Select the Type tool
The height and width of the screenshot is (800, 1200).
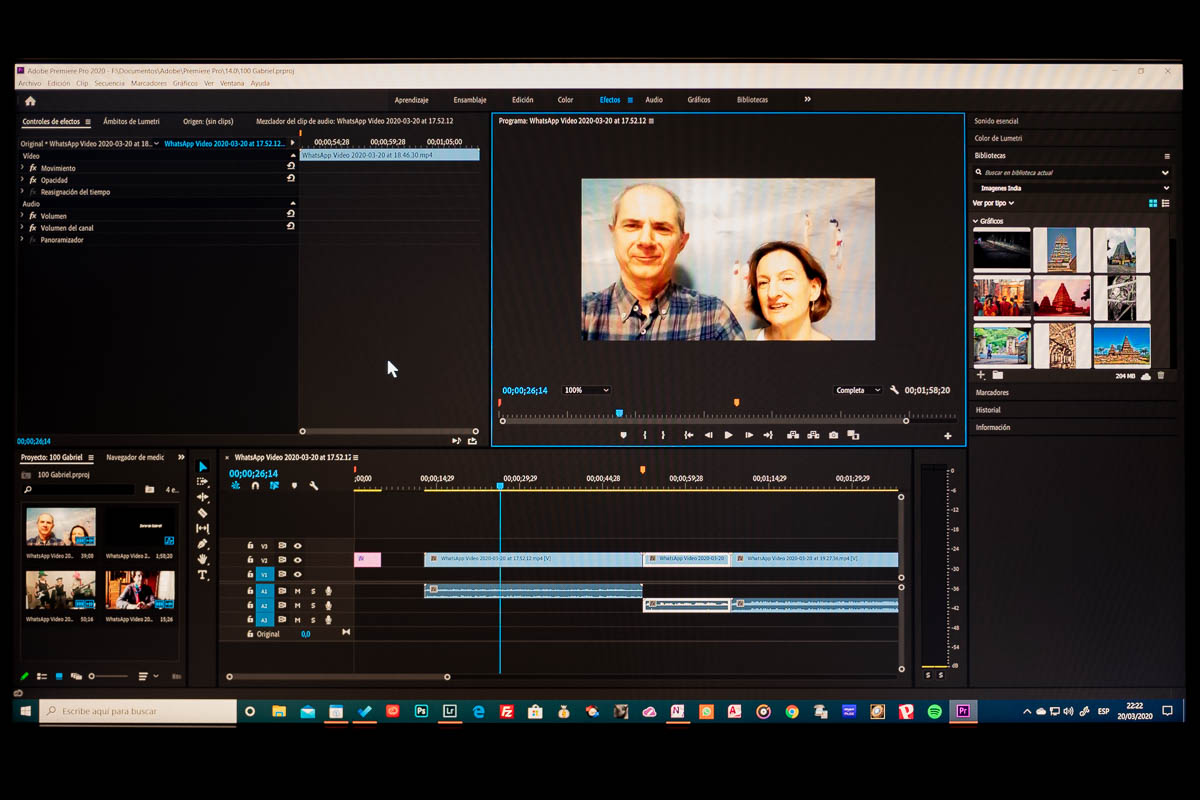[x=203, y=575]
